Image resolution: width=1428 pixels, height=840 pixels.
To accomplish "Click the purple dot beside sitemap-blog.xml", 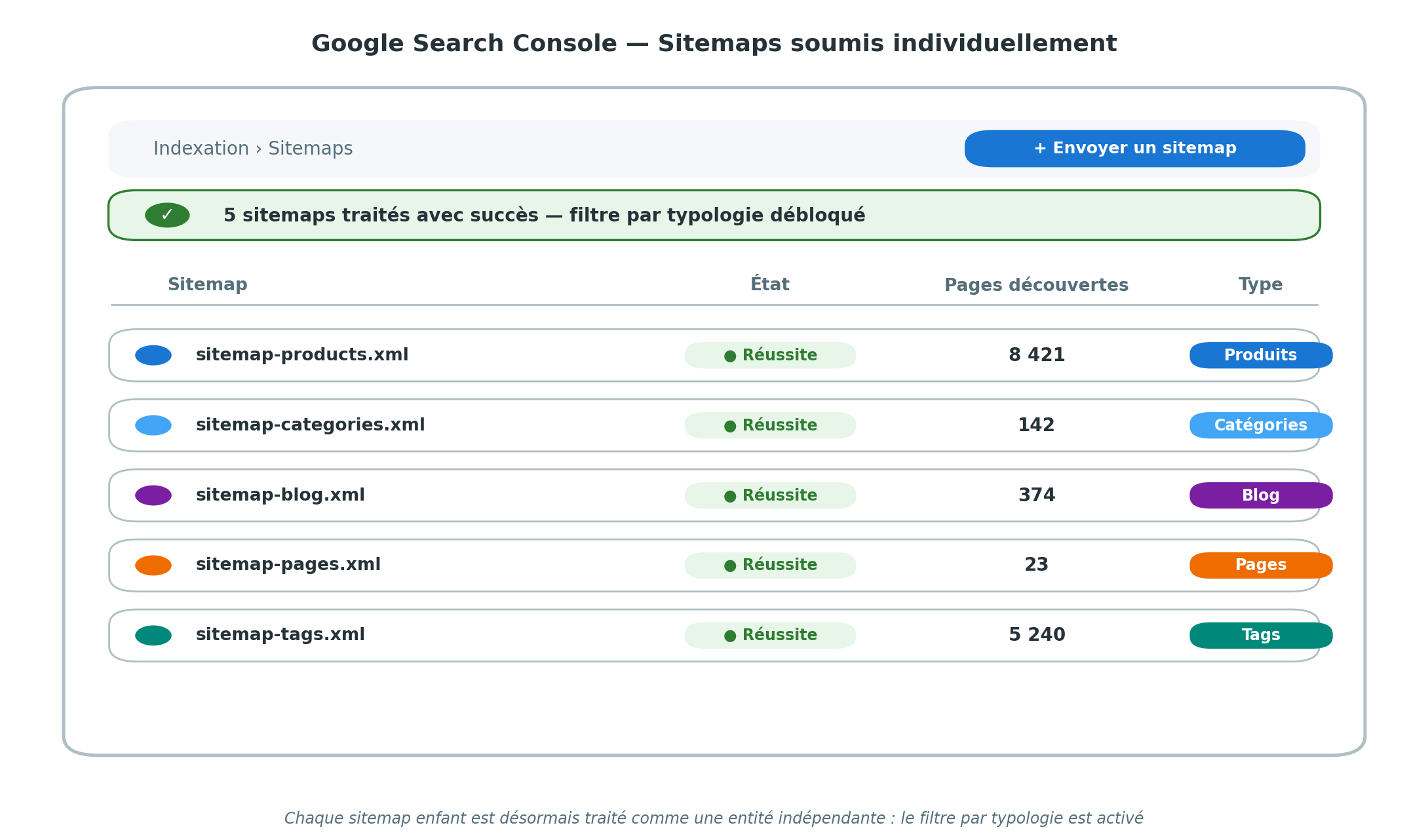I will (x=153, y=495).
